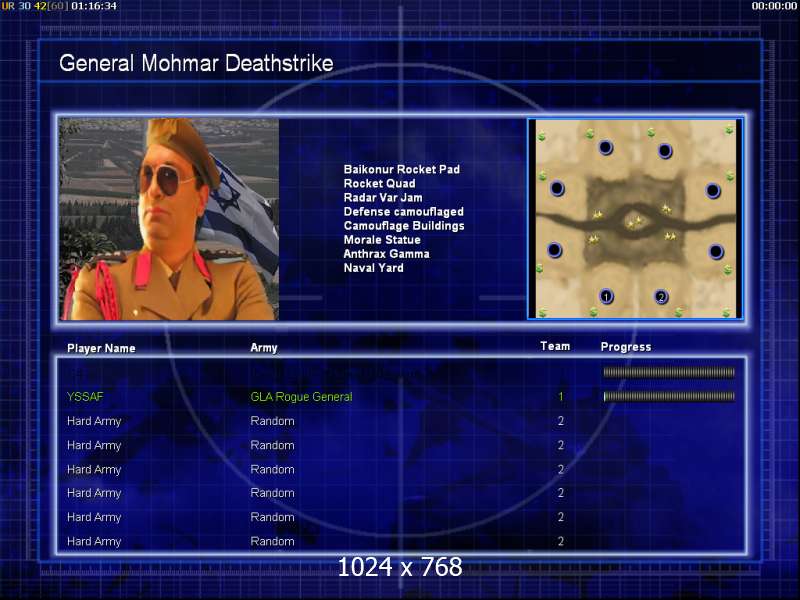Screen dimensions: 800x600
Task: Click the dollar supply icon in map's bottom-right corner
Action: click(x=727, y=312)
